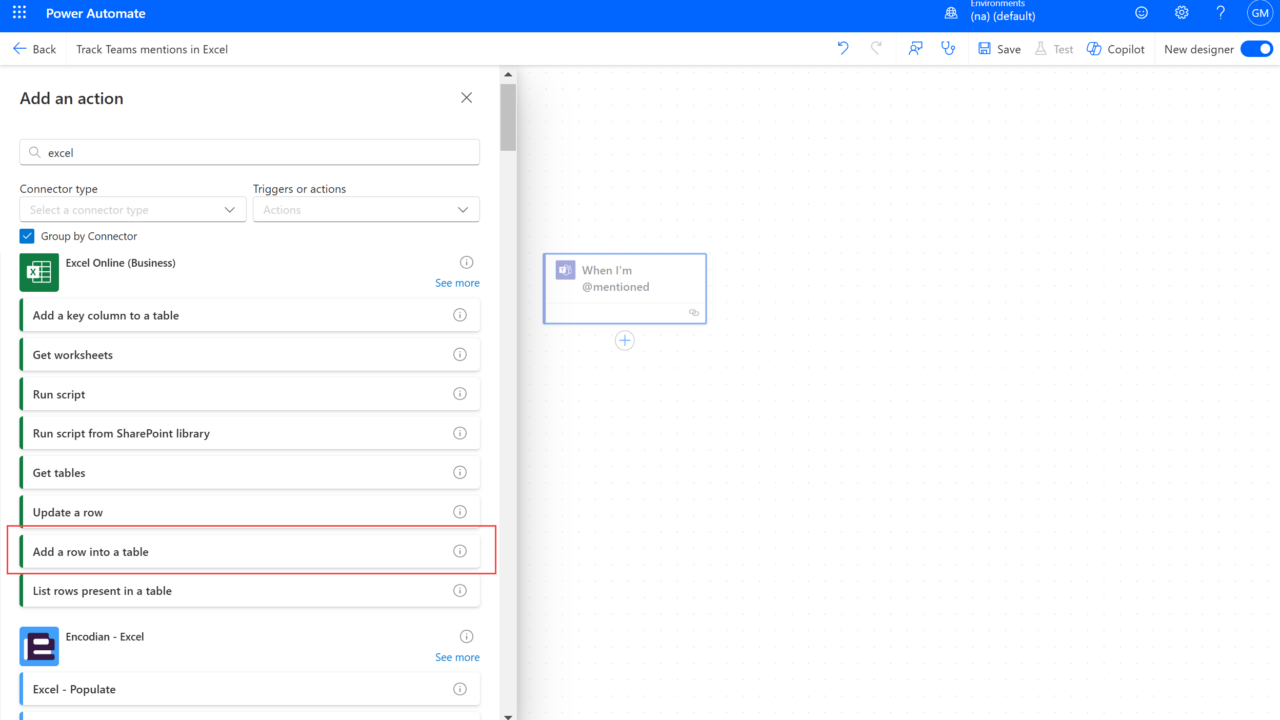Show info for Run script action
Image resolution: width=1280 pixels, height=720 pixels.
point(460,394)
